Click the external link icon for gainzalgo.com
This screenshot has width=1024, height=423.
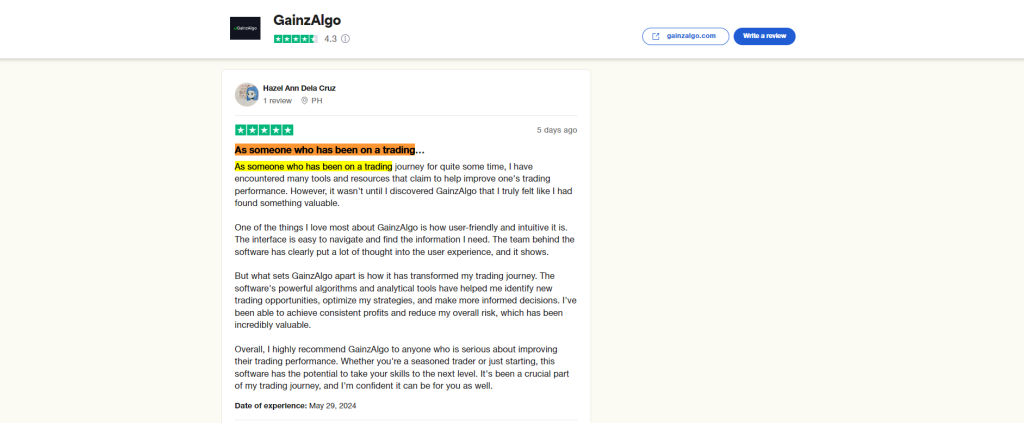pyautogui.click(x=656, y=36)
